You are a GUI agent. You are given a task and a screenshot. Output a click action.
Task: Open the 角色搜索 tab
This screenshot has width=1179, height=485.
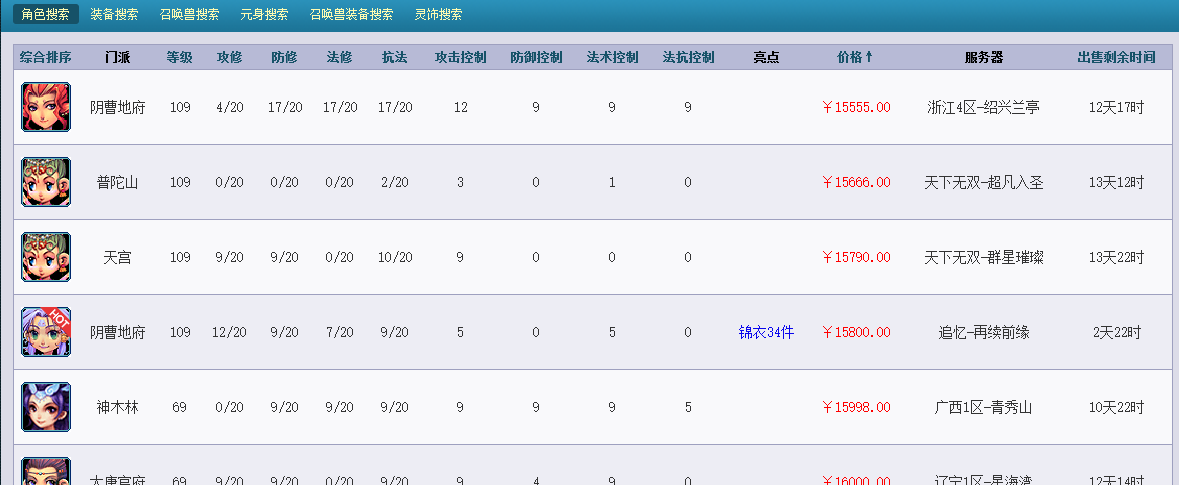click(x=46, y=14)
